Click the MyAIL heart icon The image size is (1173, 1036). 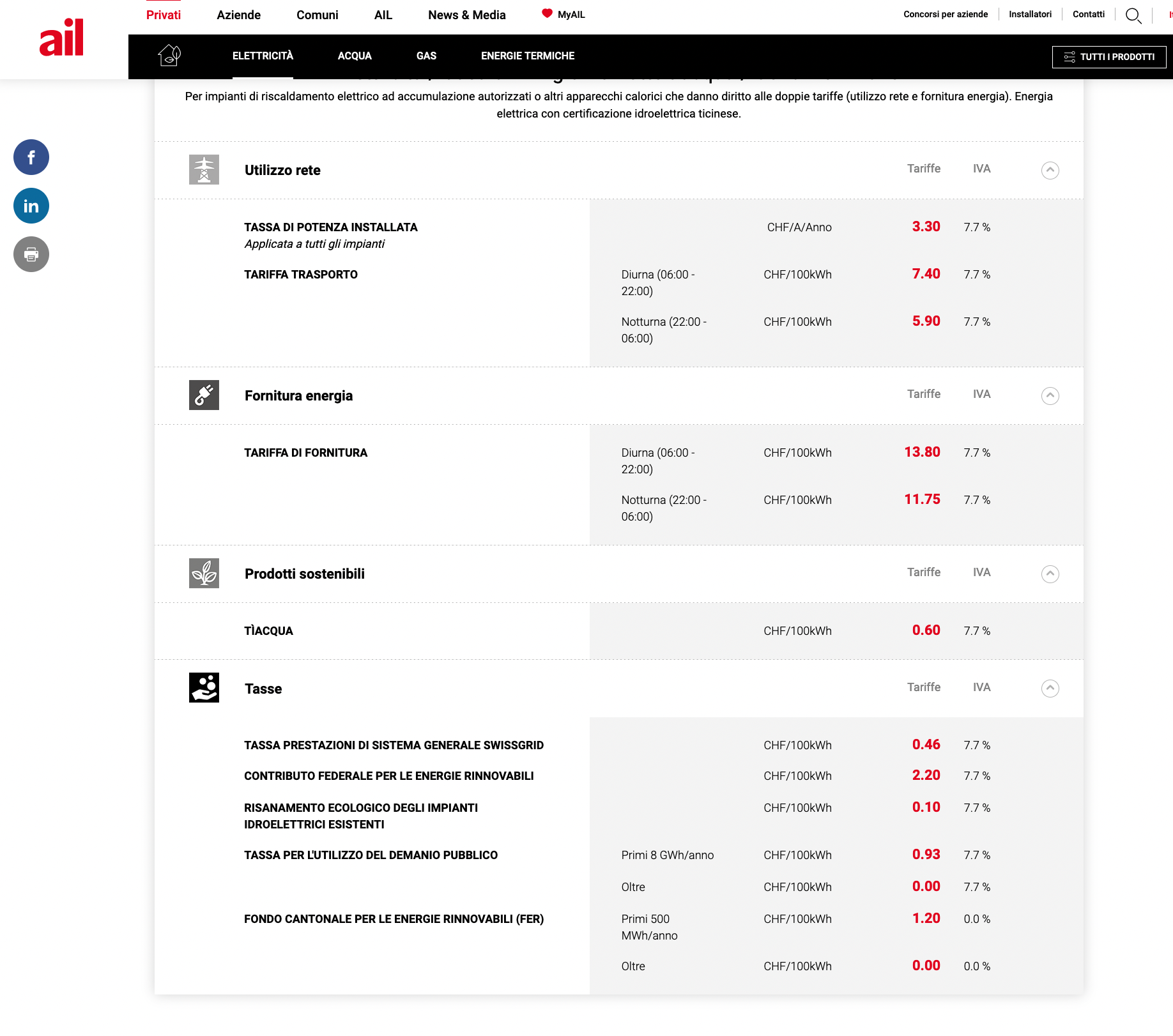point(547,13)
